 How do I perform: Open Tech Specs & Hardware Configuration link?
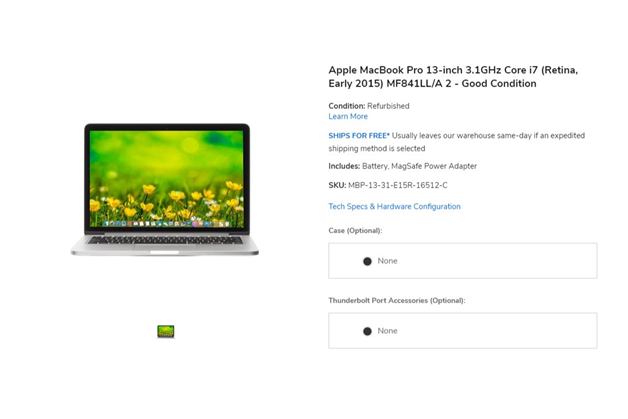coord(395,206)
